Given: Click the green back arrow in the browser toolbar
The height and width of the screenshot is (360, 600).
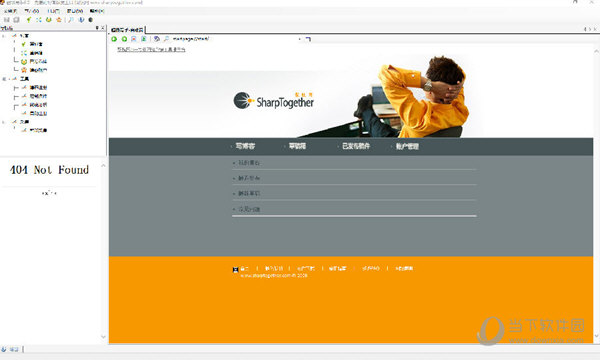Looking at the screenshot, I should coord(114,39).
